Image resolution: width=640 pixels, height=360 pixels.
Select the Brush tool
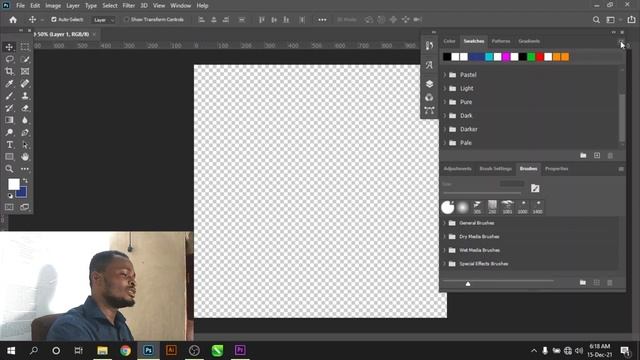[x=9, y=96]
